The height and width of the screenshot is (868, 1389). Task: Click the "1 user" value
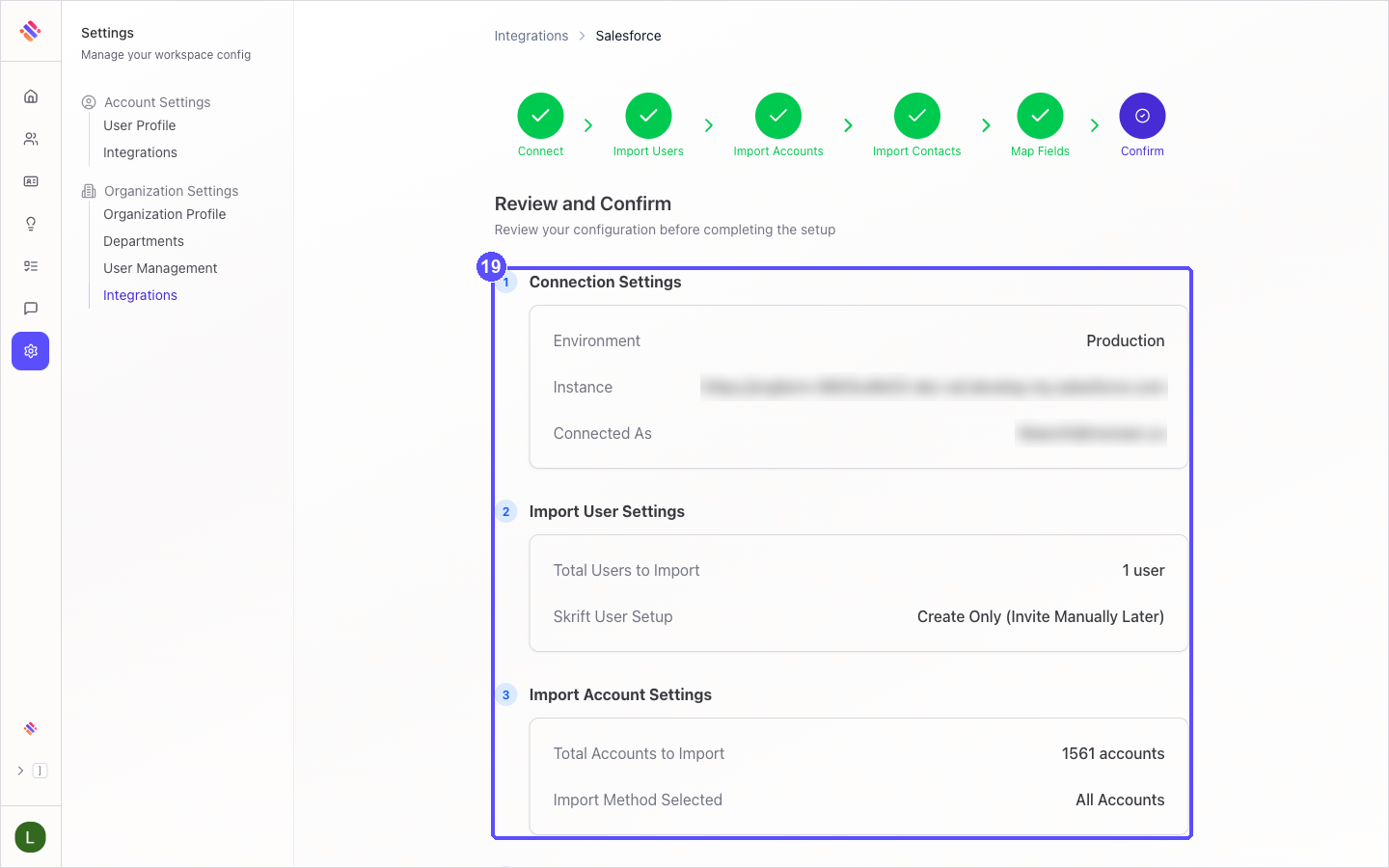pyautogui.click(x=1143, y=570)
